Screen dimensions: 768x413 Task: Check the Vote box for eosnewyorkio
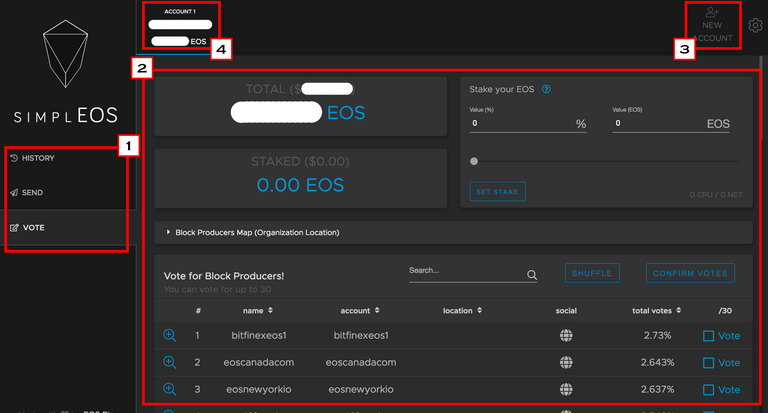point(708,390)
